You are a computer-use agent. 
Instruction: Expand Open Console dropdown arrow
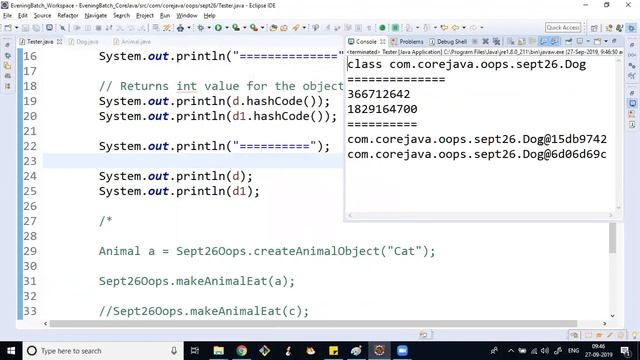[x=606, y=41]
